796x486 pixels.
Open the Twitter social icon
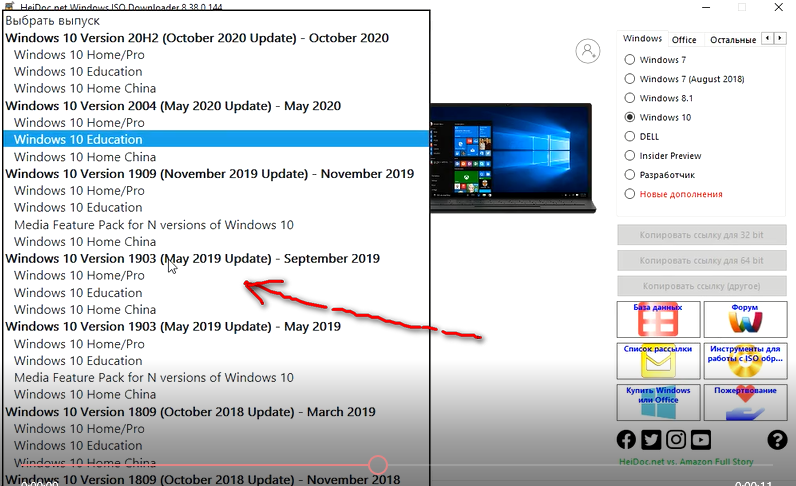(651, 440)
